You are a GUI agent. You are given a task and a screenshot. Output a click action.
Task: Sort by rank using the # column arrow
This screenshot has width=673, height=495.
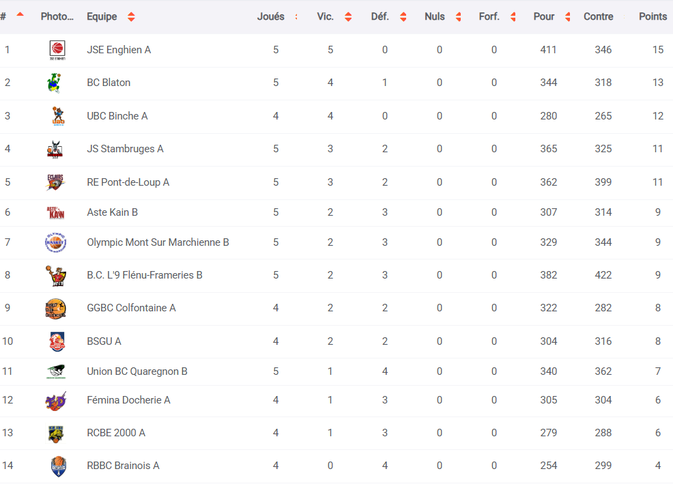(x=20, y=15)
